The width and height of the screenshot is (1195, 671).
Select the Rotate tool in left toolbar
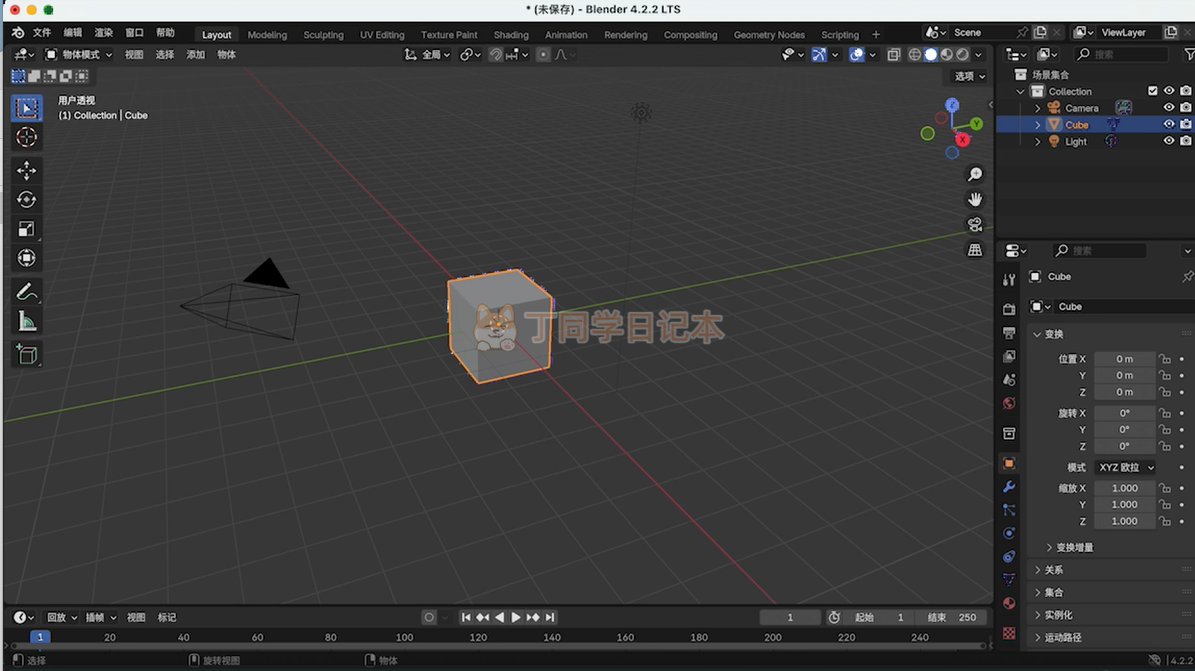pyautogui.click(x=27, y=200)
